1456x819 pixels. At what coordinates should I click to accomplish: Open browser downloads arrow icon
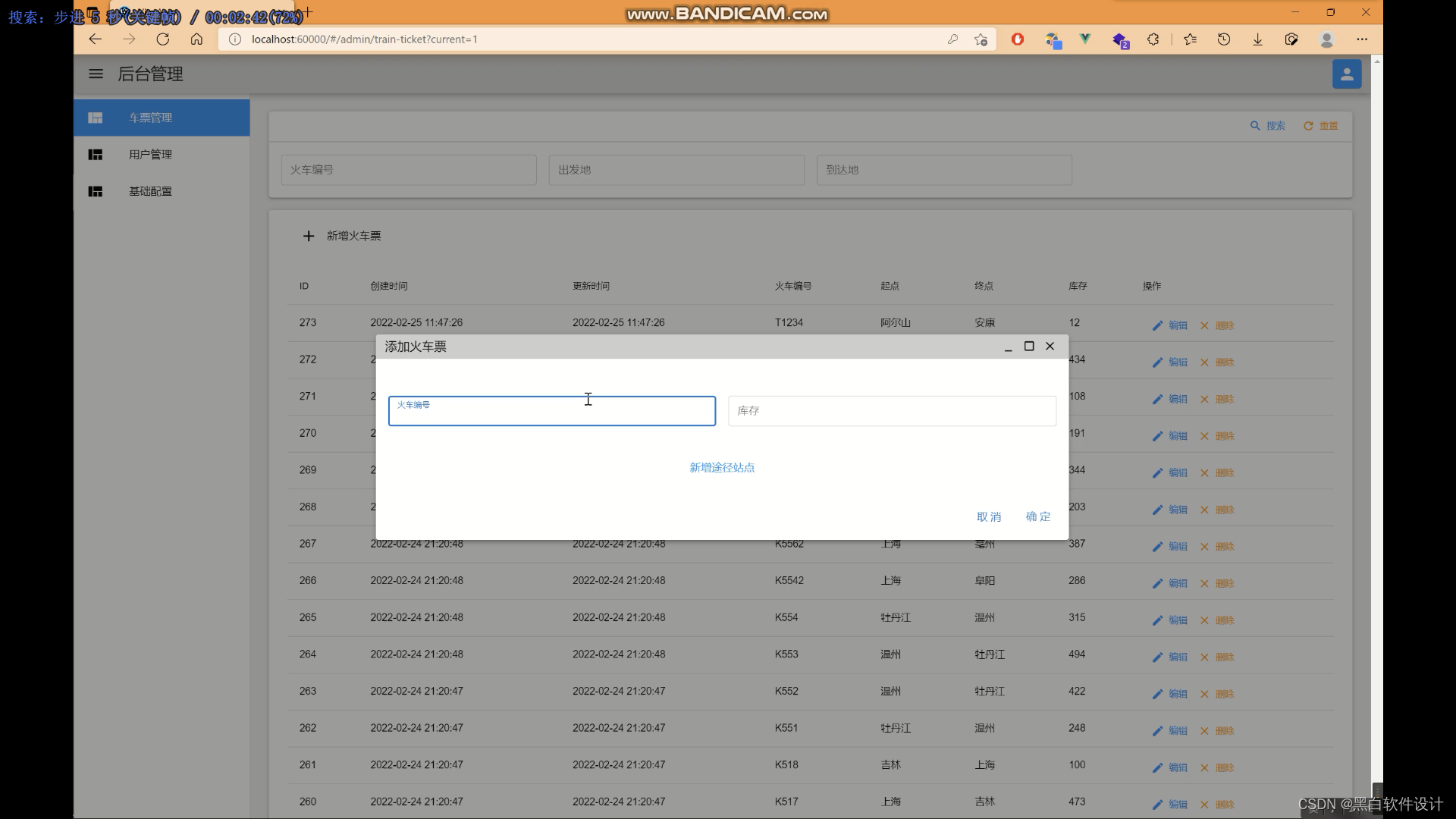pyautogui.click(x=1257, y=39)
